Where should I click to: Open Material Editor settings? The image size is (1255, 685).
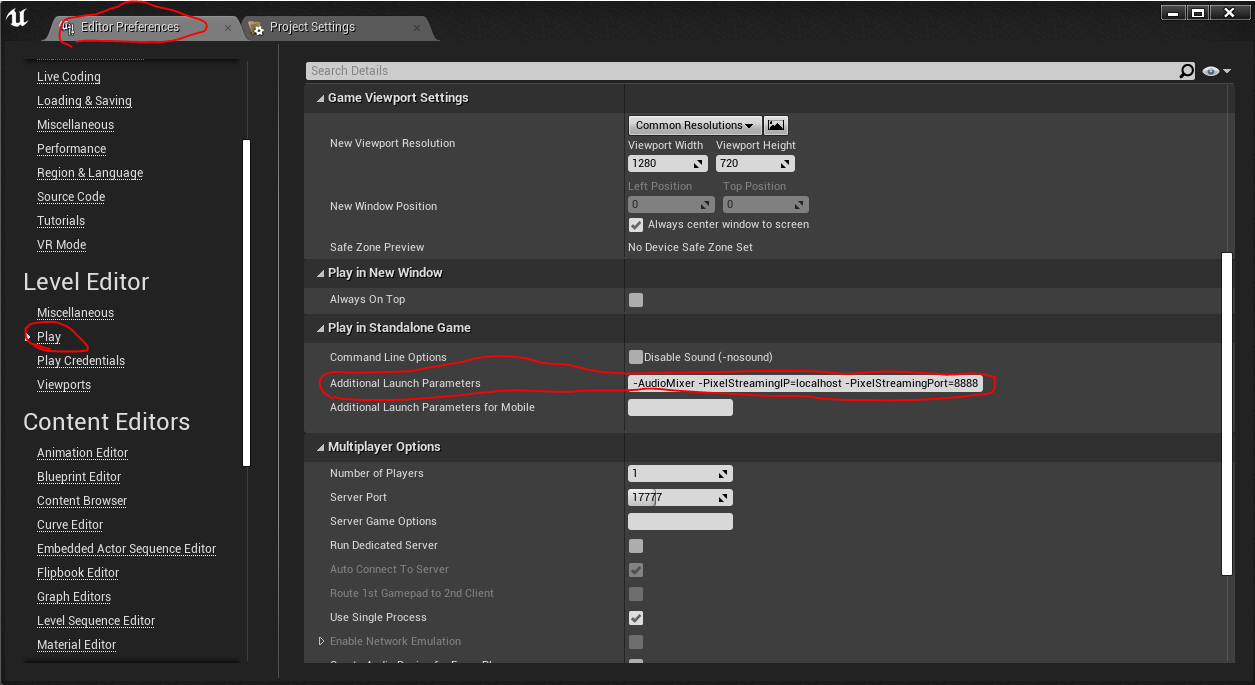(77, 645)
